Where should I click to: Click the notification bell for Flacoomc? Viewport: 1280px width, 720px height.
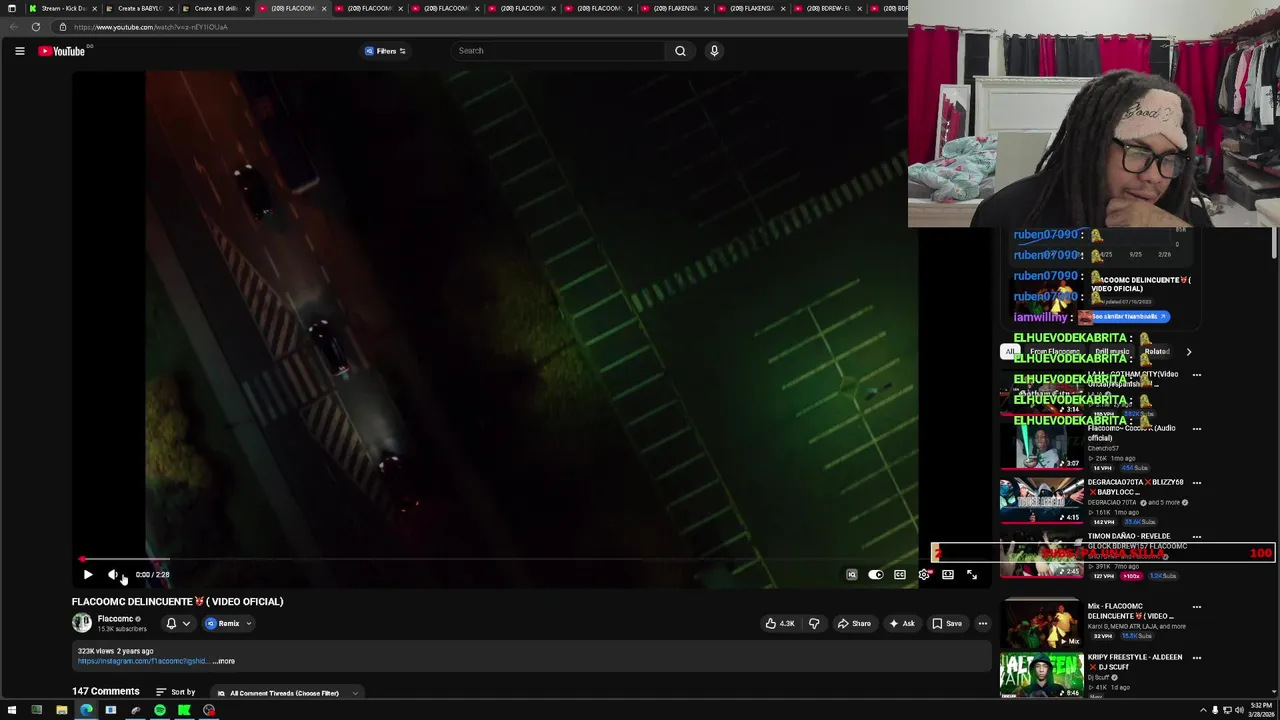pos(171,624)
